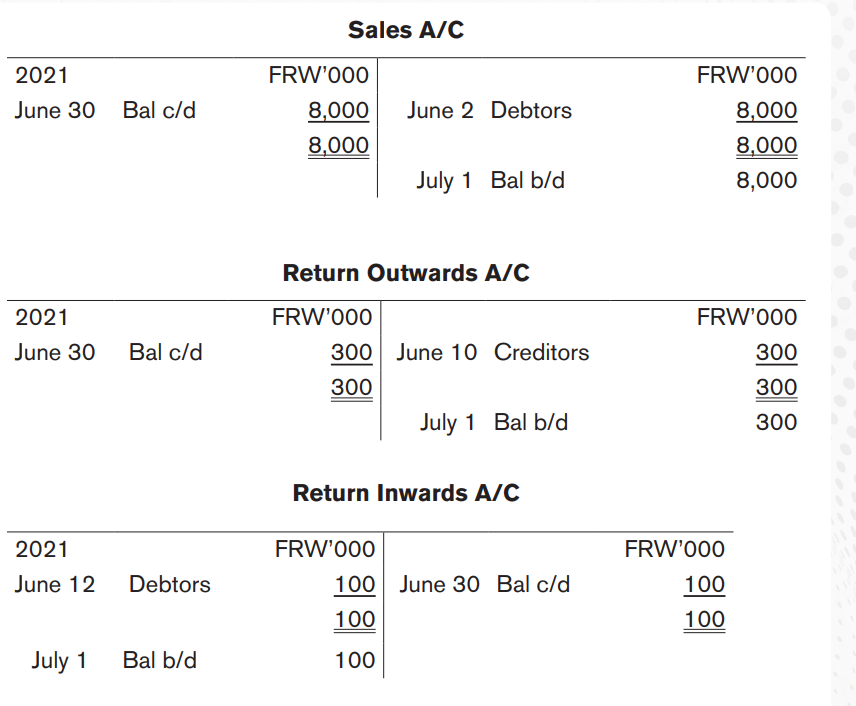Click the Return Inwards A/C heading
Screen dimensions: 856x706
tap(406, 493)
